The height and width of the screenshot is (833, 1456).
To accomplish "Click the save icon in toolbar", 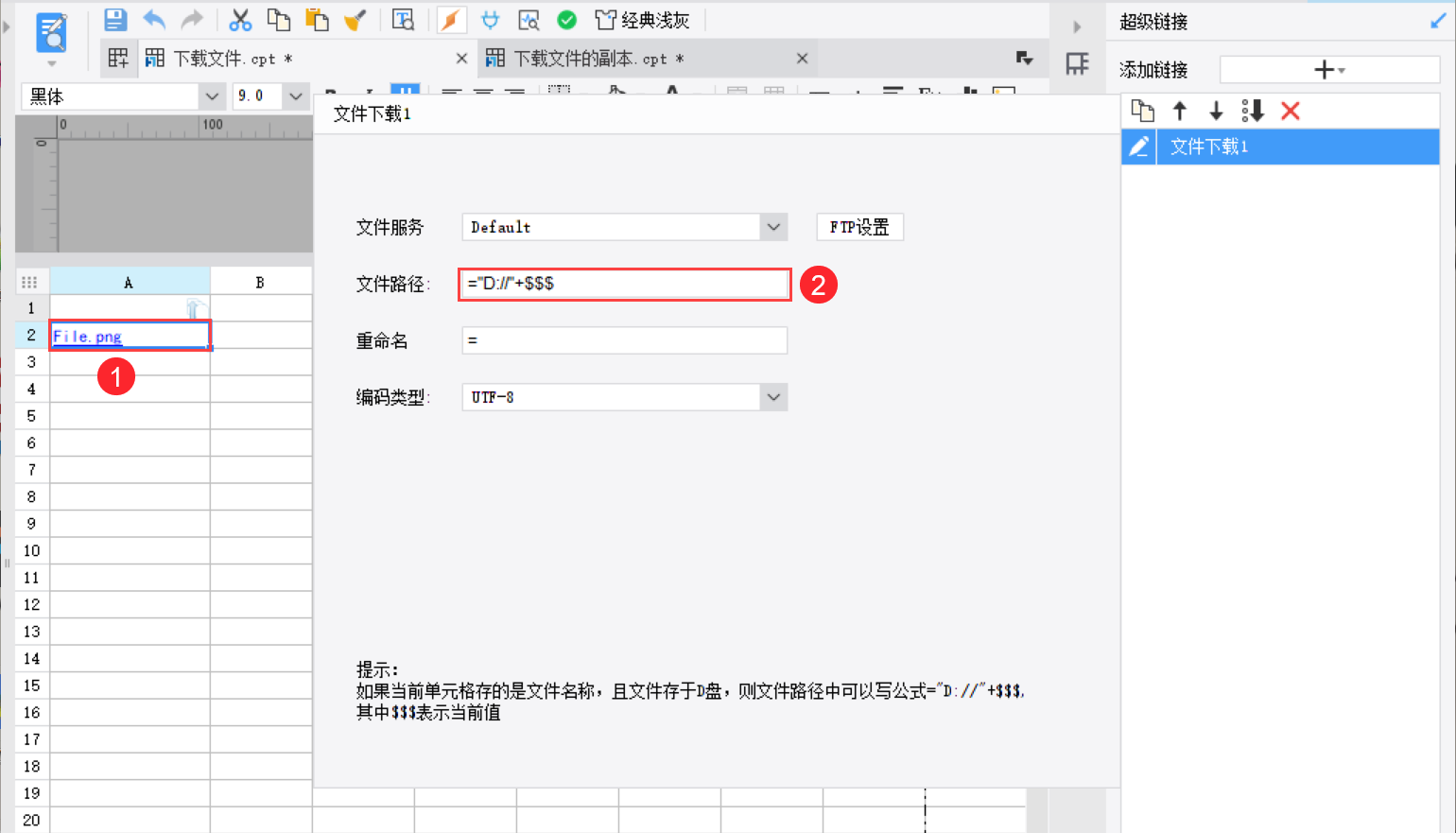I will (x=115, y=20).
